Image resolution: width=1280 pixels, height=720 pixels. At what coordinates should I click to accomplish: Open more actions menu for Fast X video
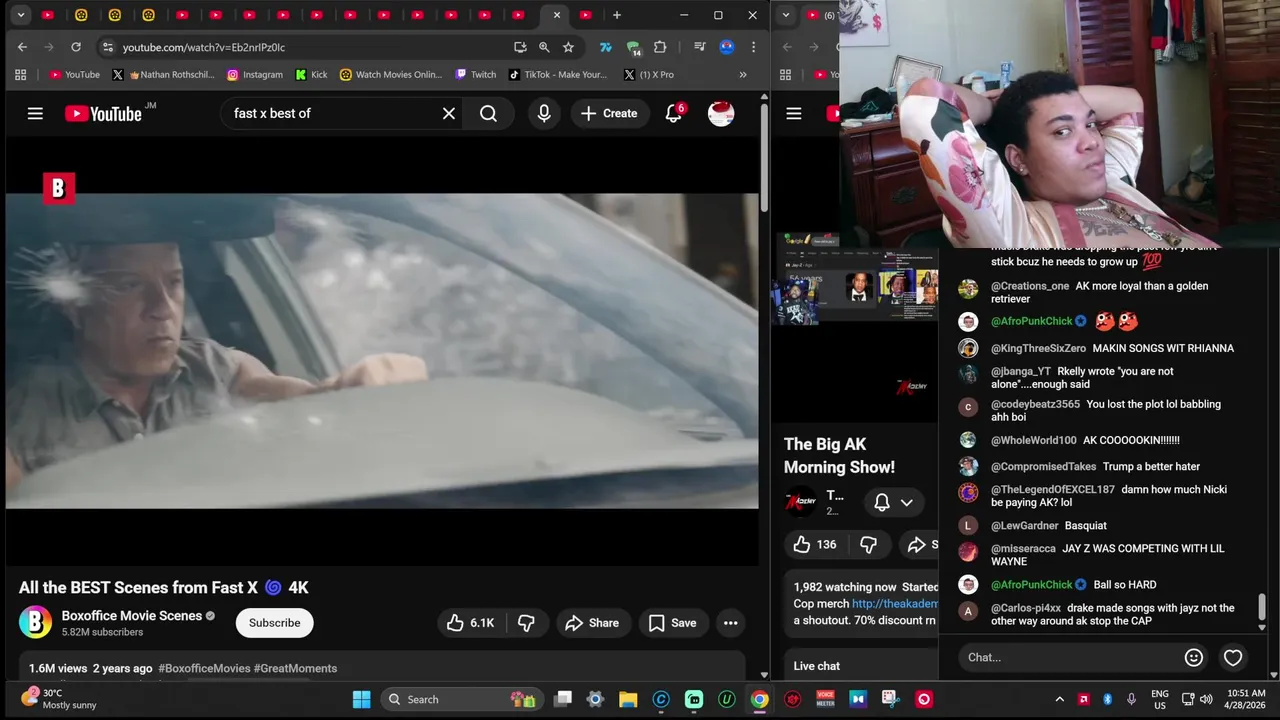point(731,623)
